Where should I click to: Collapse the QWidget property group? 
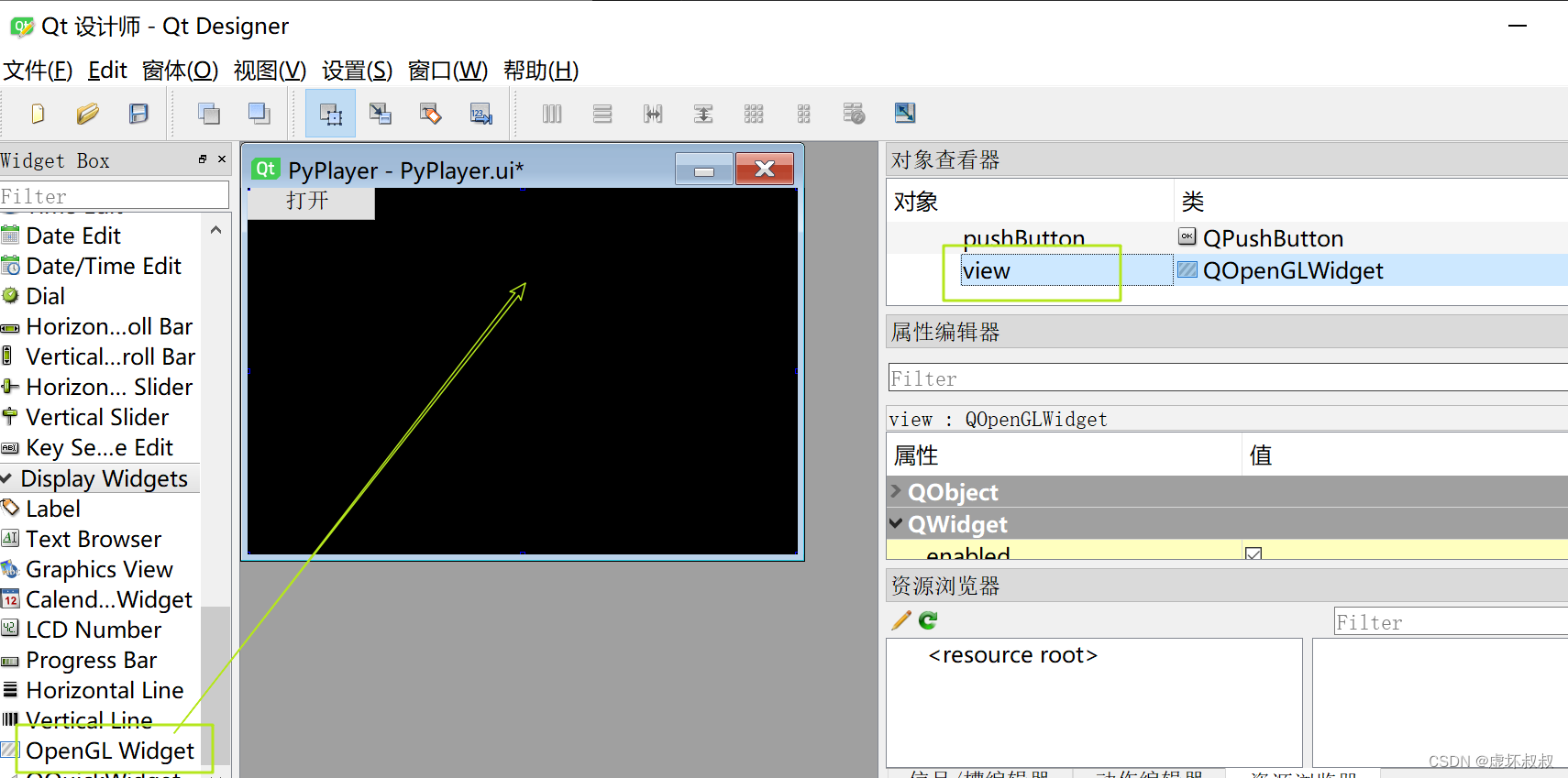click(x=896, y=523)
